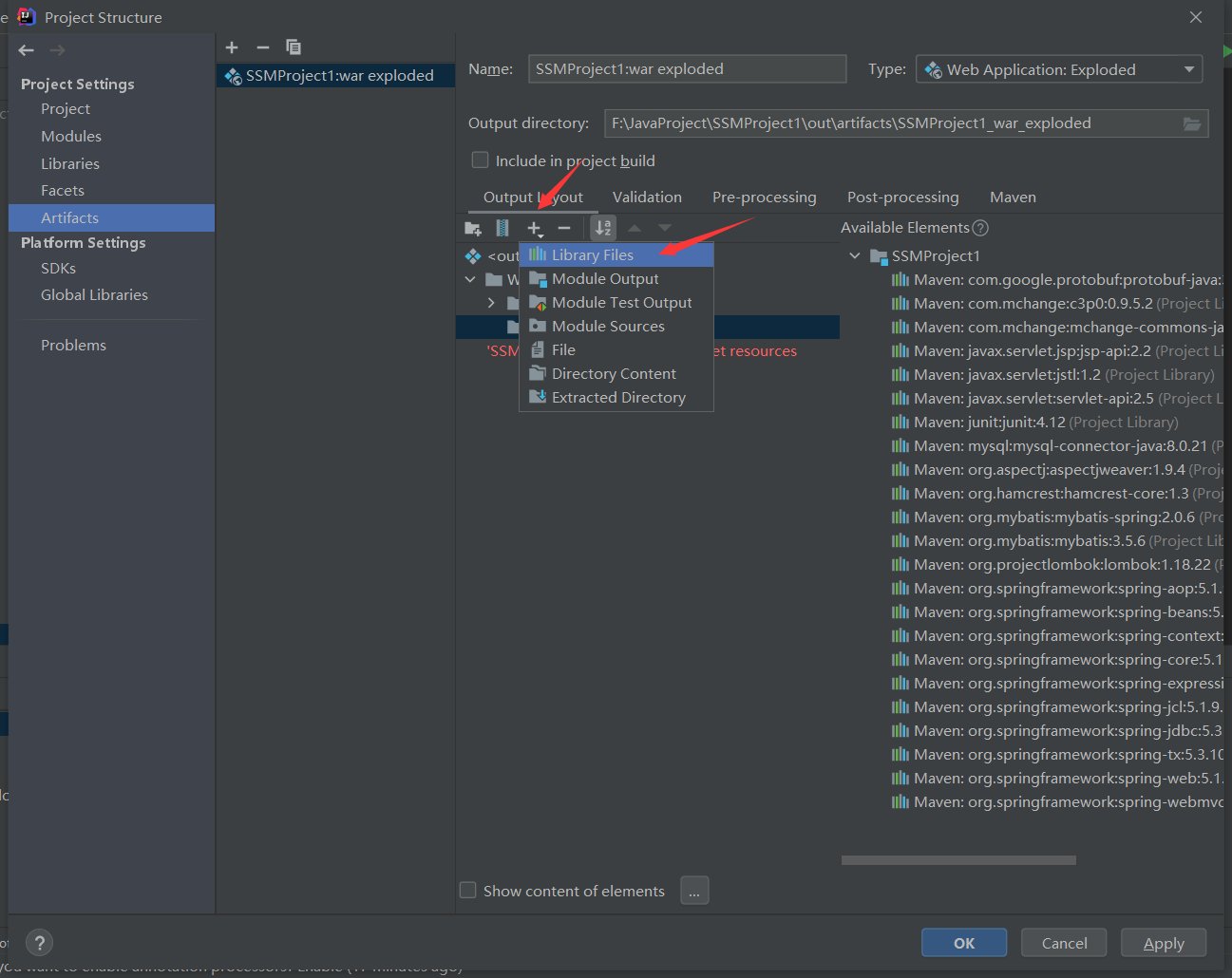Choose Directory Content entry

click(x=616, y=373)
